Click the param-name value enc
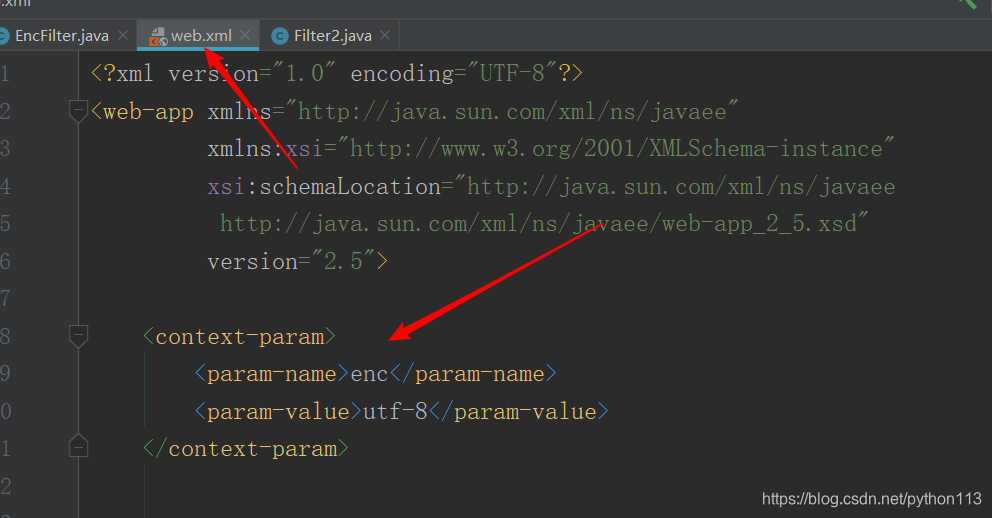 click(369, 374)
